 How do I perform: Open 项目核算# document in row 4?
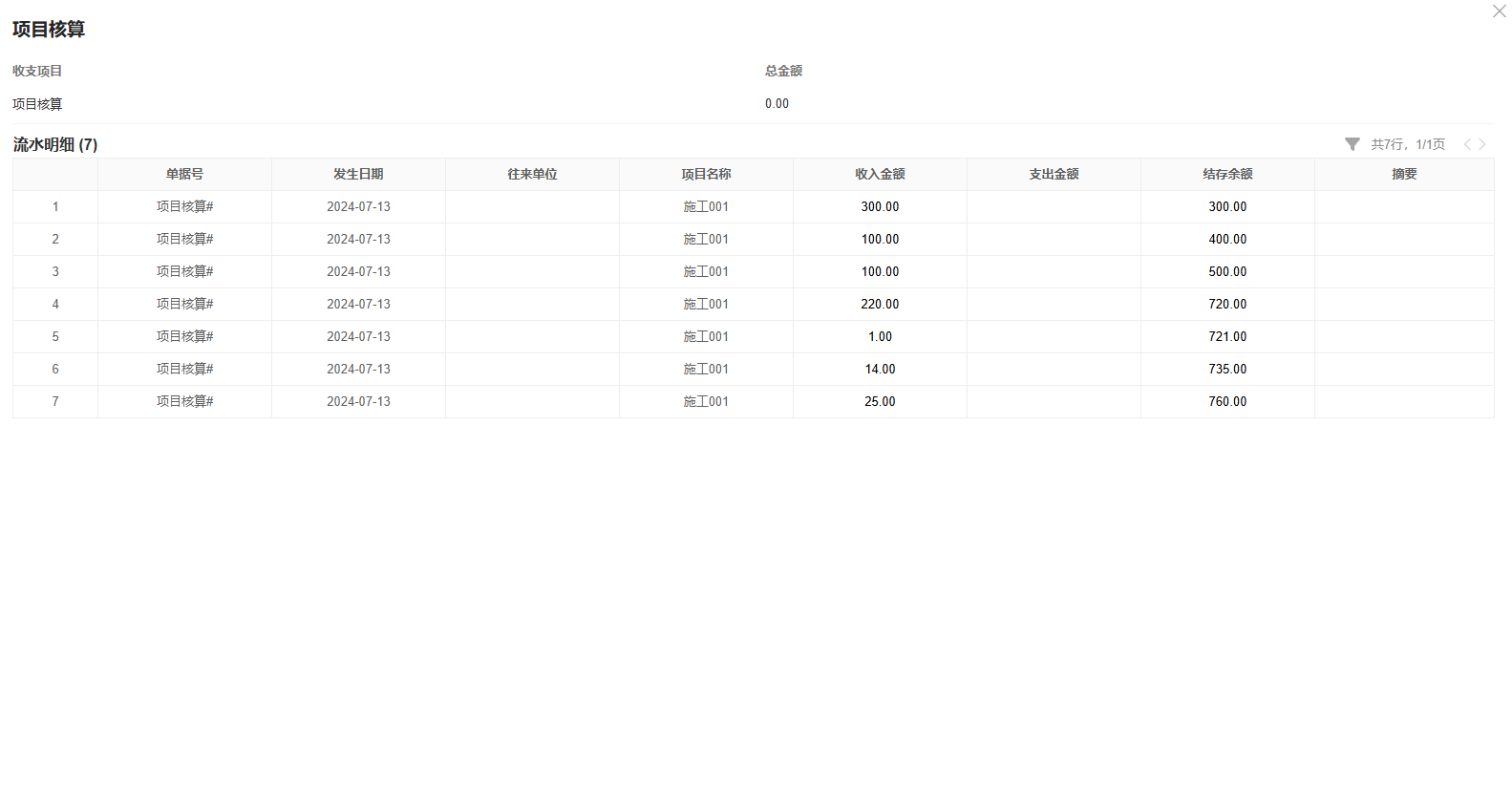(184, 304)
